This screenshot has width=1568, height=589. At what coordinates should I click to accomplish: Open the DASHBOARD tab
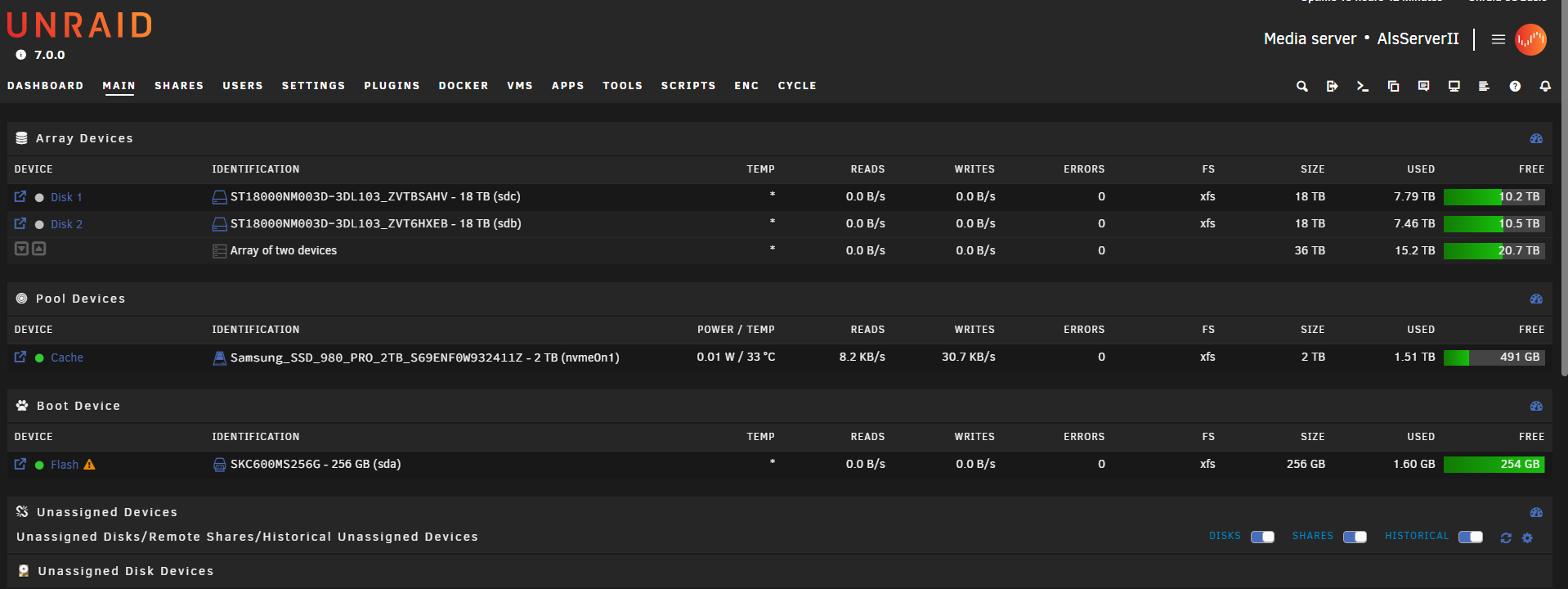pyautogui.click(x=46, y=85)
